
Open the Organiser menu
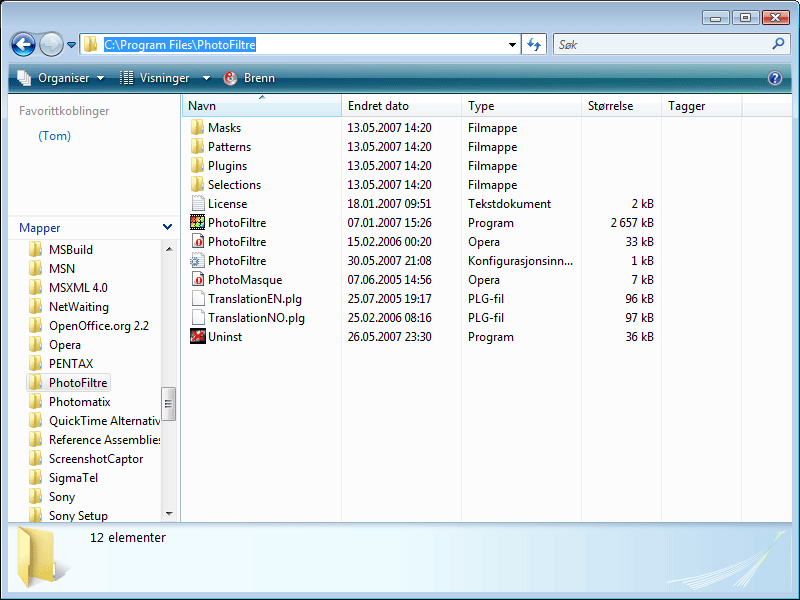point(61,78)
